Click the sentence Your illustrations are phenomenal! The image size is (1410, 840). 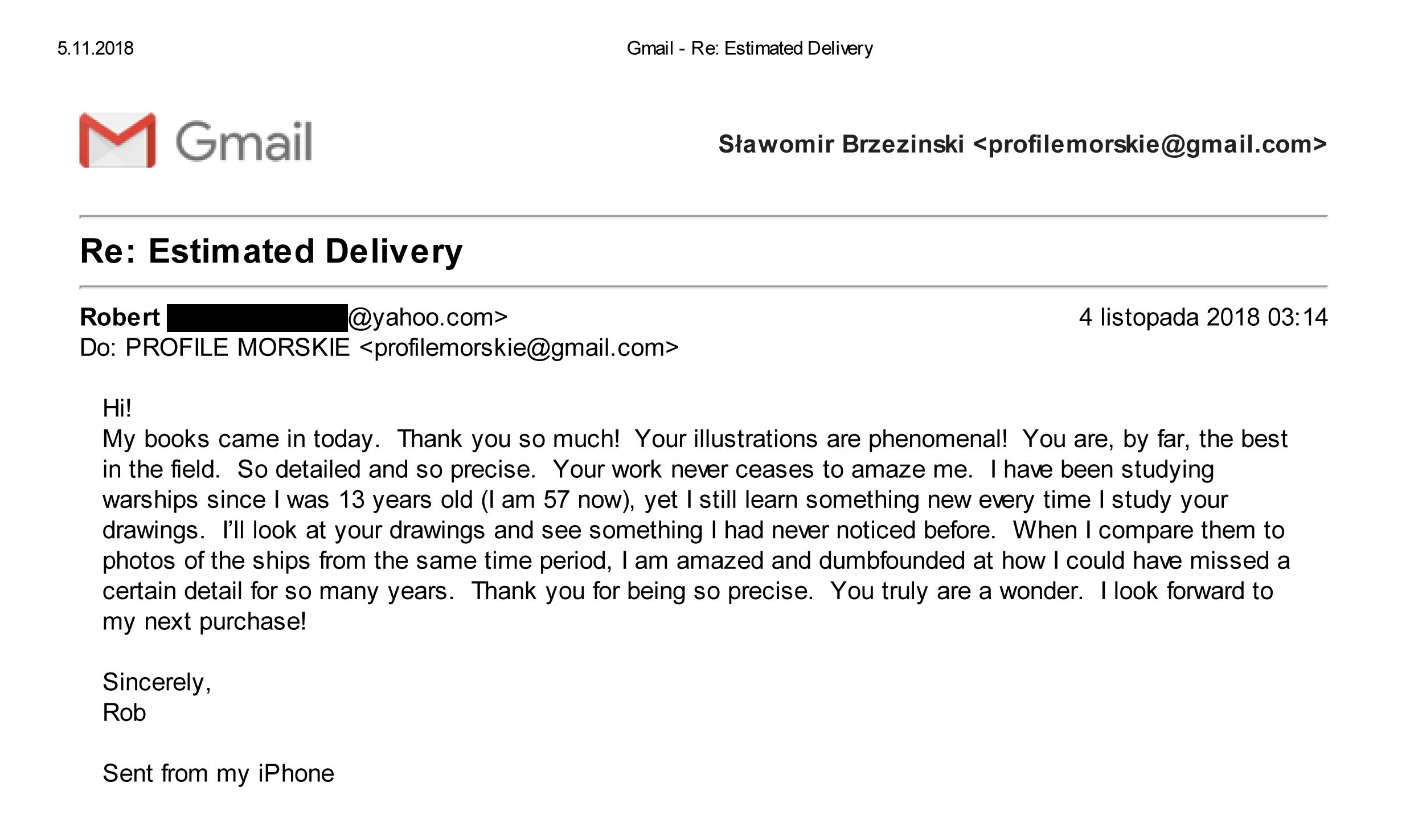[x=821, y=439]
